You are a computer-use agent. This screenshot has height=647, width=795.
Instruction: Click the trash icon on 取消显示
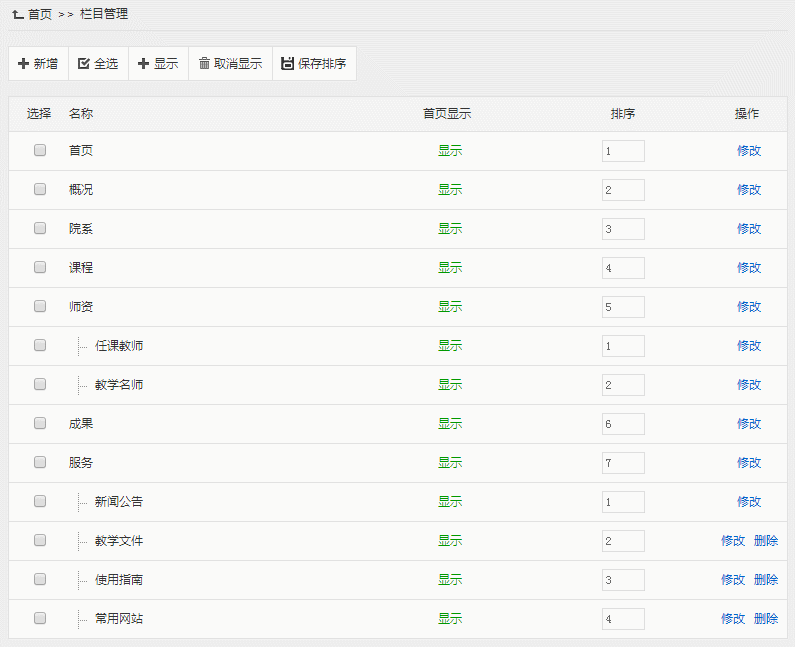click(x=204, y=64)
